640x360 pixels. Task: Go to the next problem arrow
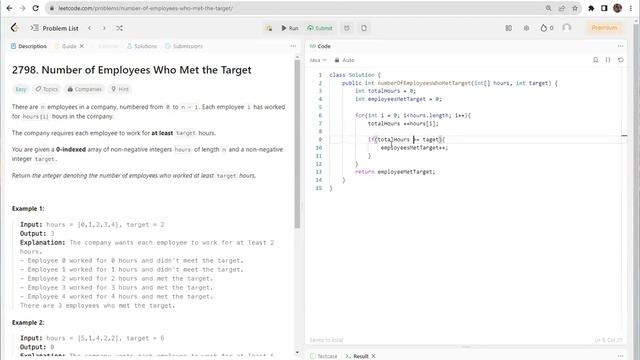[x=104, y=28]
